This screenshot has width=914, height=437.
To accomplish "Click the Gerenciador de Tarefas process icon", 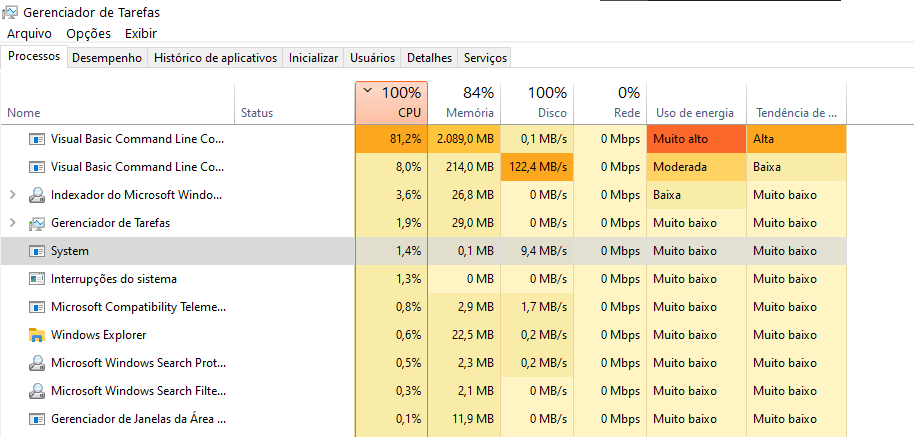I will click(x=37, y=223).
